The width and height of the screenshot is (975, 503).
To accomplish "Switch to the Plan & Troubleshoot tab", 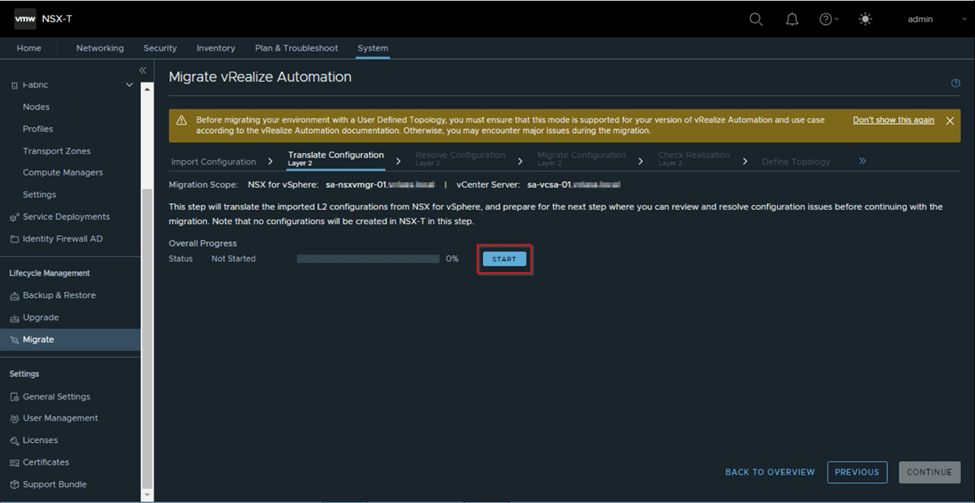I will (296, 48).
